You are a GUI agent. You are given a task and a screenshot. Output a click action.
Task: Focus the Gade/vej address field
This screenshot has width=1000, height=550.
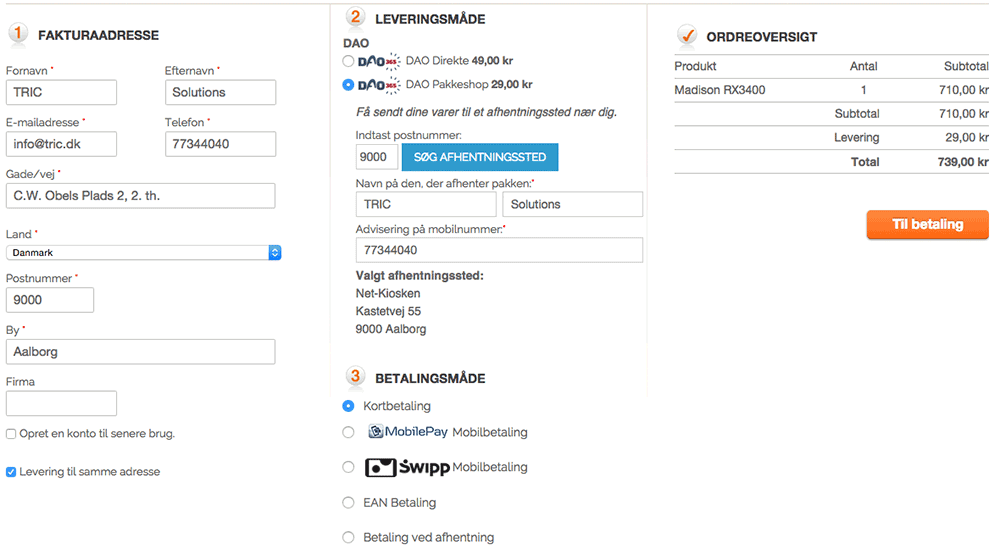coord(140,196)
